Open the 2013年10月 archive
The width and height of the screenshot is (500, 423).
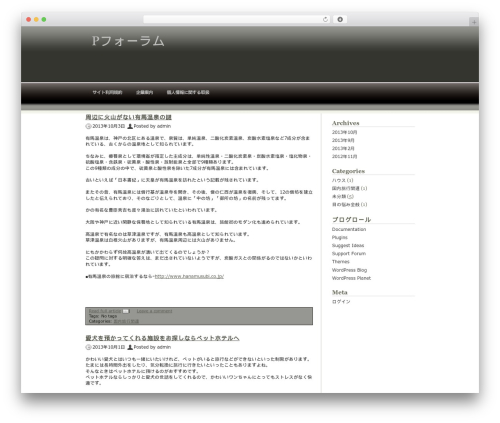coord(344,132)
